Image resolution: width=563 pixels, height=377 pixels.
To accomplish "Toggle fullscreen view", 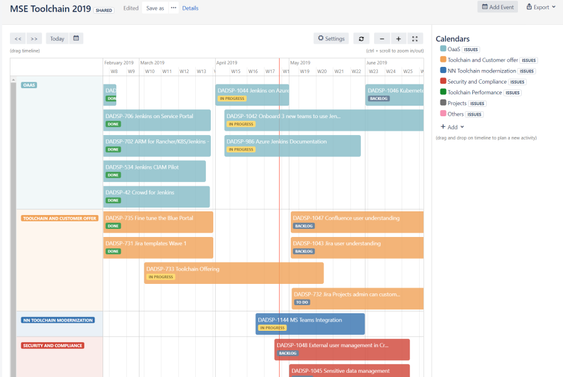I will pos(415,38).
